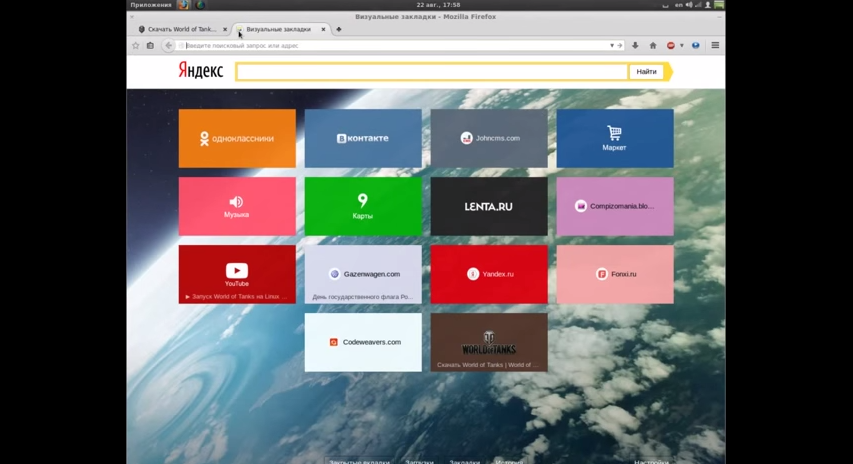Open the Yandex.ru tile
853x464 pixels.
[489, 274]
